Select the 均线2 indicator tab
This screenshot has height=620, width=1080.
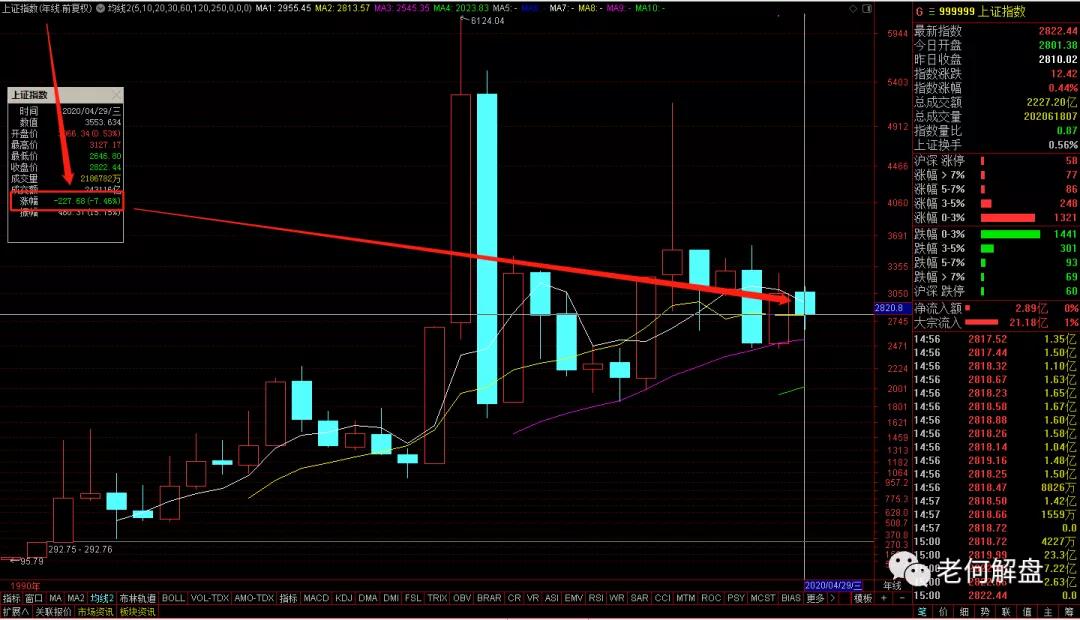tap(102, 598)
